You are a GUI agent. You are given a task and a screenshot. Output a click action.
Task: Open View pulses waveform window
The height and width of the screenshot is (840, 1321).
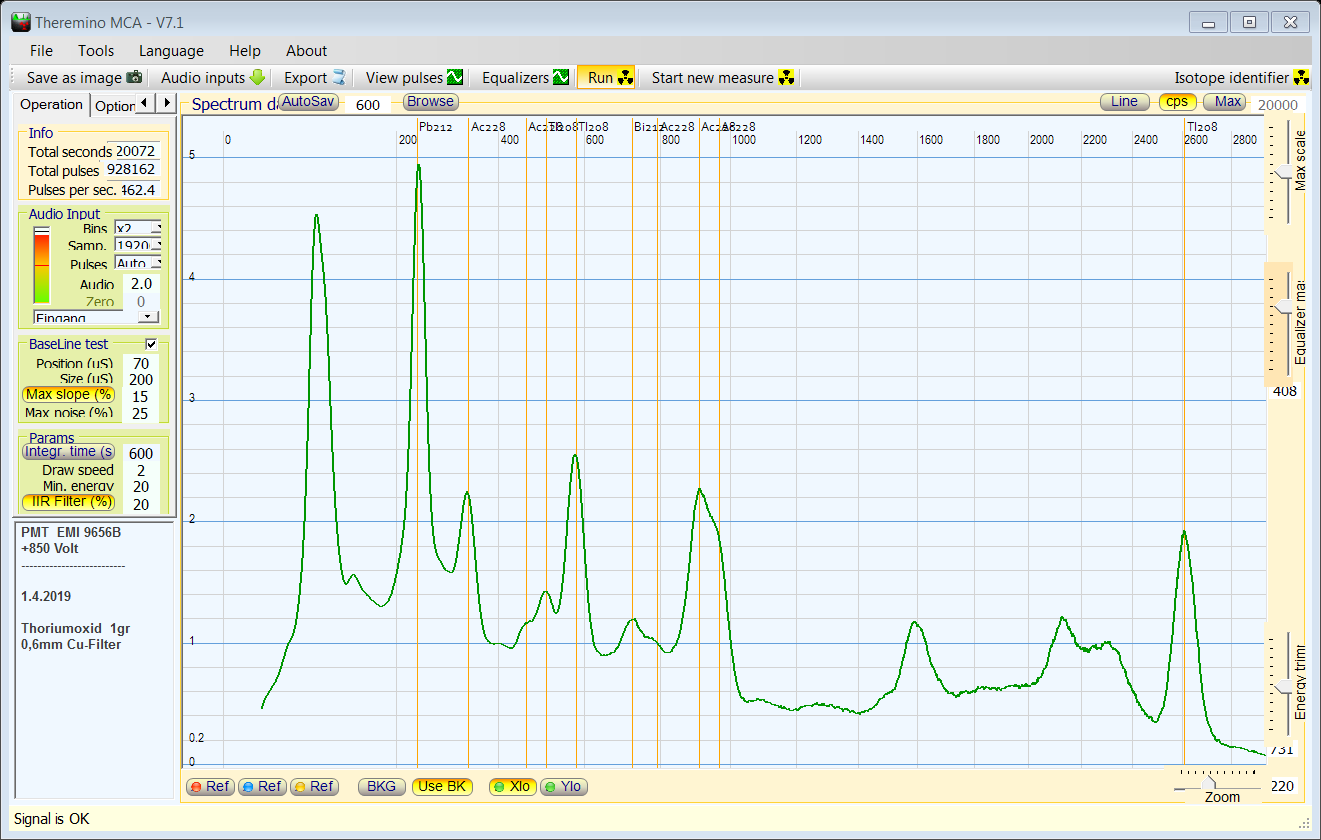pyautogui.click(x=414, y=78)
